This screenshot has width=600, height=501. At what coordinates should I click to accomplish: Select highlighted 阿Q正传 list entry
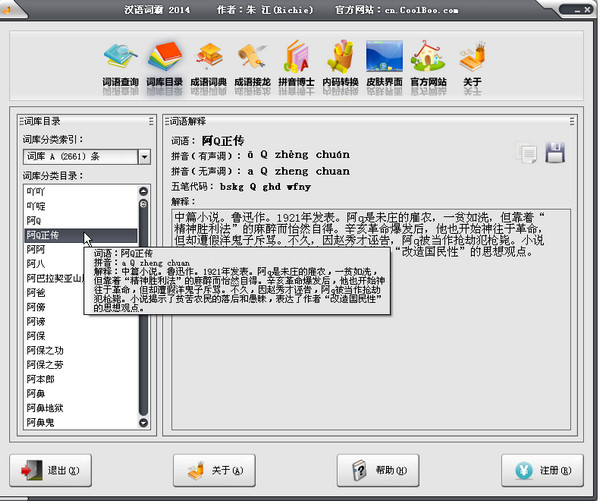click(80, 235)
